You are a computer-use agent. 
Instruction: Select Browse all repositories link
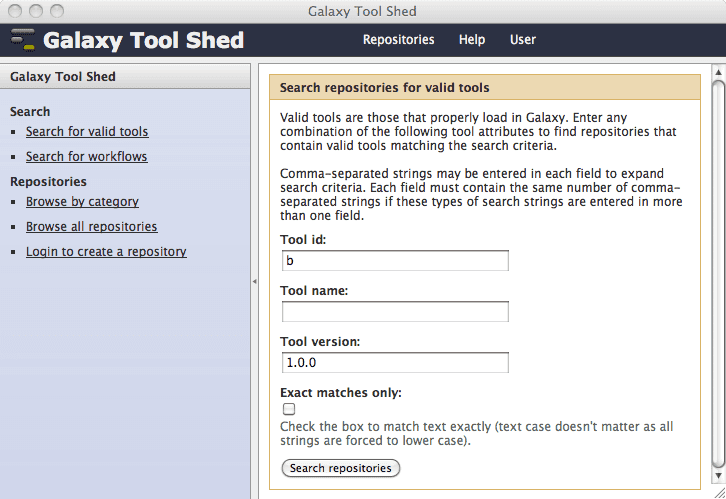coord(91,227)
